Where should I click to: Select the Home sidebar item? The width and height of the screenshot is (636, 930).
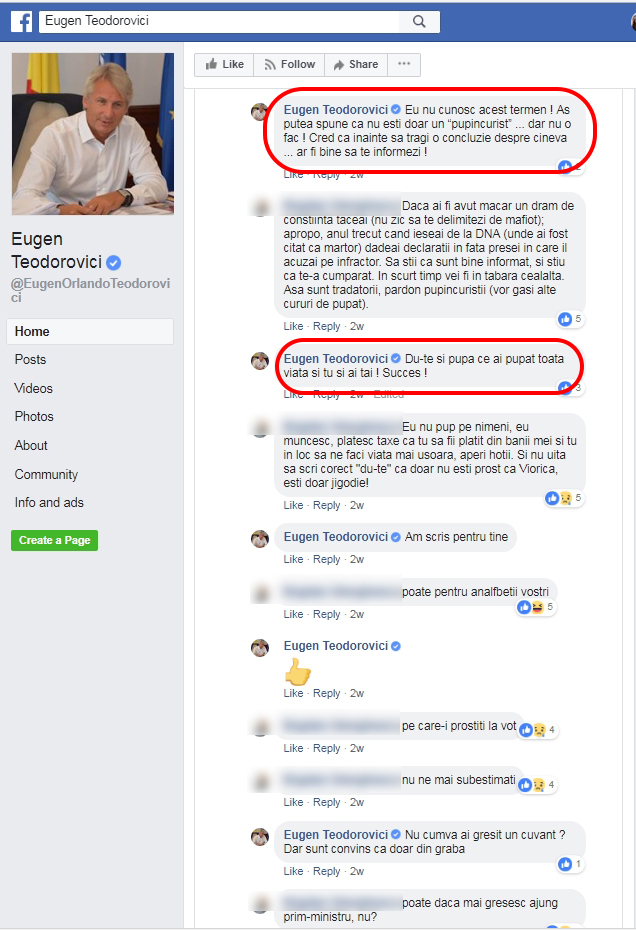click(90, 332)
